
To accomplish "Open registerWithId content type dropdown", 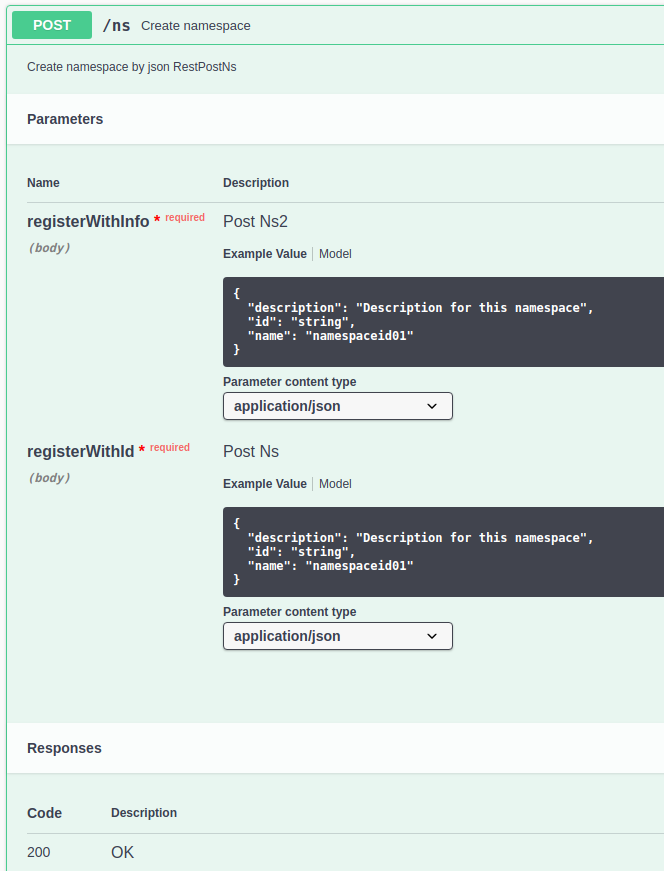I will click(x=338, y=636).
